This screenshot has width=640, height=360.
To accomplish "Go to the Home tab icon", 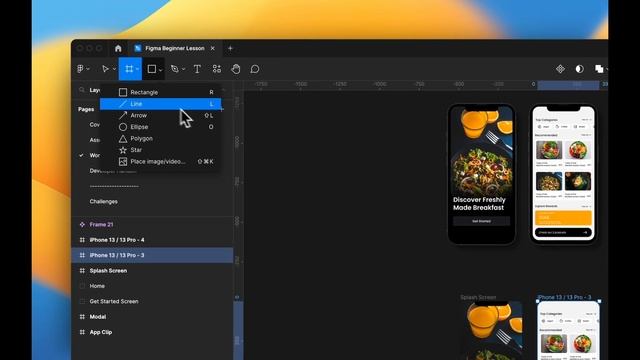I will (118, 48).
